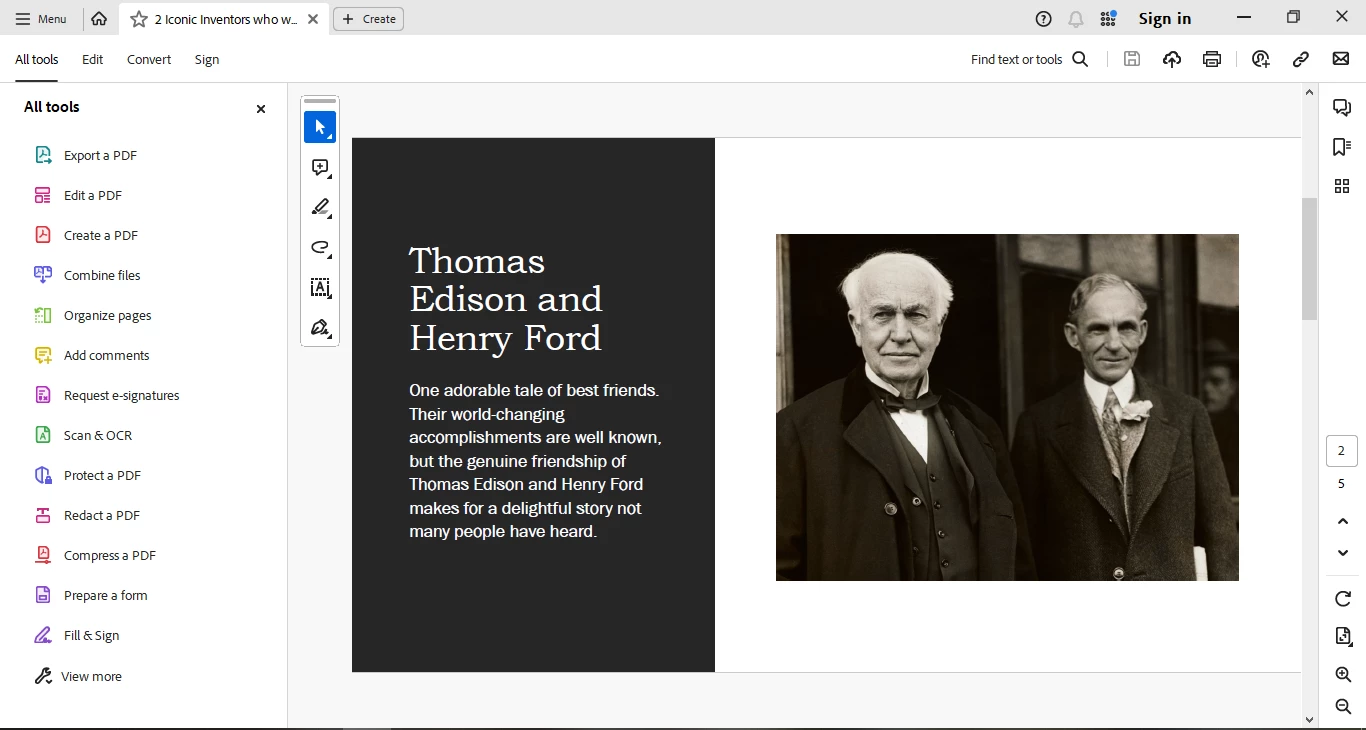Image resolution: width=1366 pixels, height=730 pixels.
Task: Switch to the Convert tab
Action: coord(149,60)
